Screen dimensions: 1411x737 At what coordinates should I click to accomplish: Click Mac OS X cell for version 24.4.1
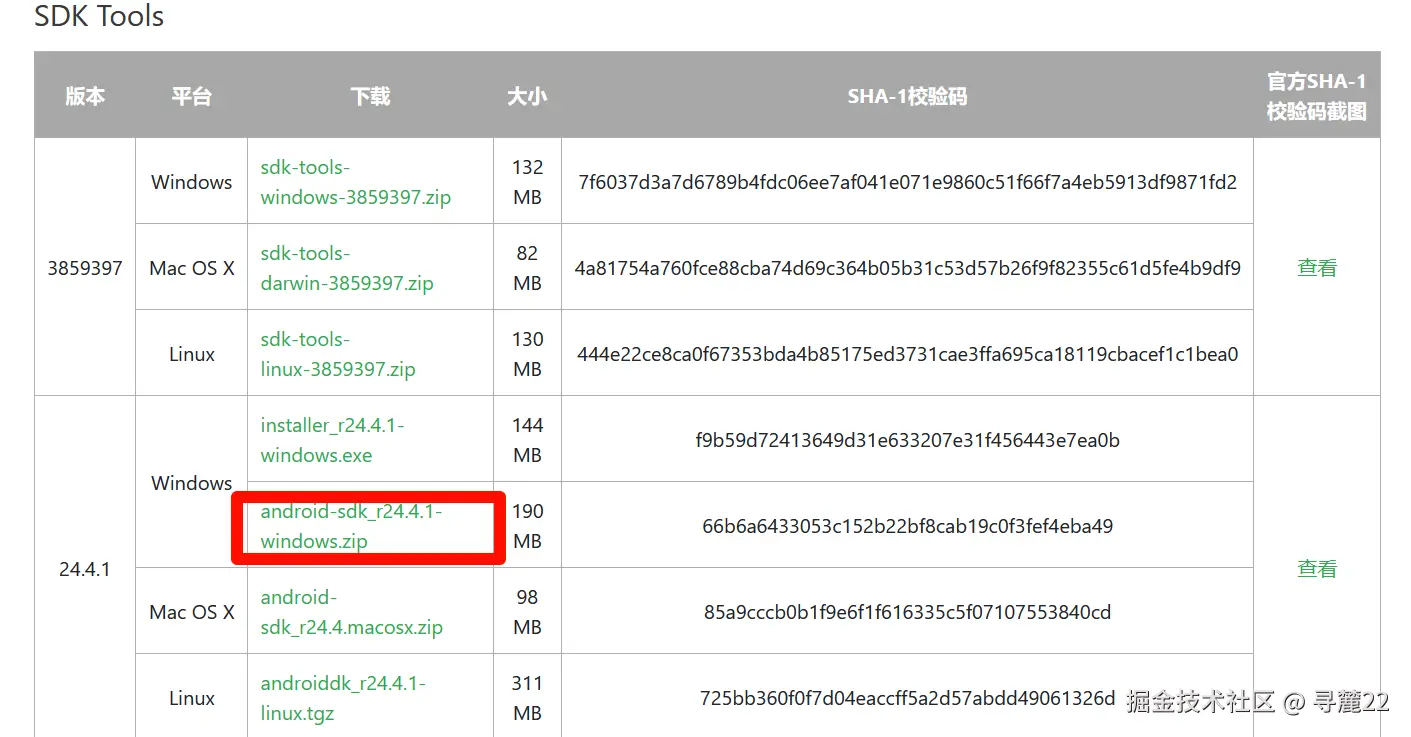coord(191,612)
